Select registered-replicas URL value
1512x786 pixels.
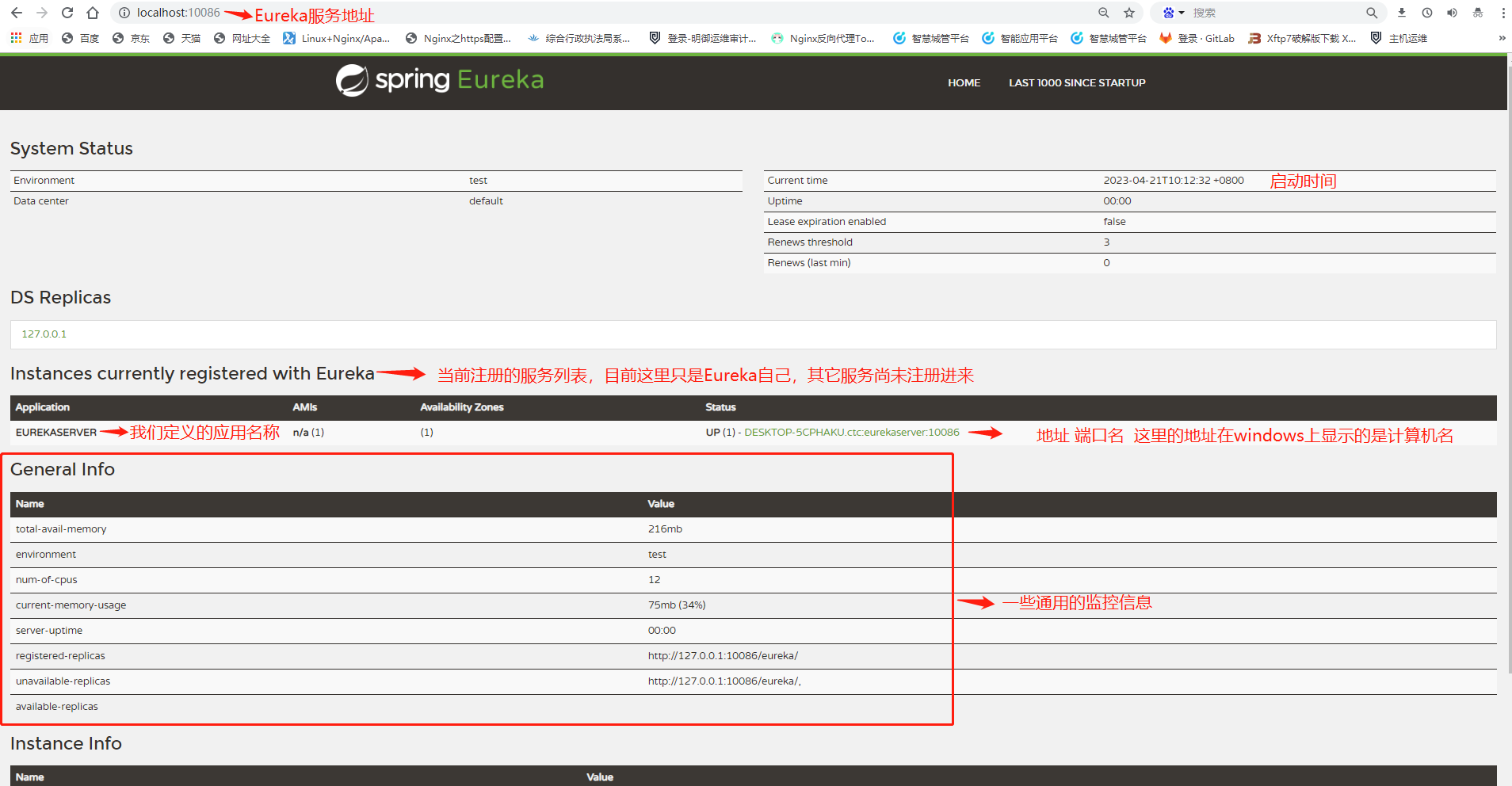point(723,655)
